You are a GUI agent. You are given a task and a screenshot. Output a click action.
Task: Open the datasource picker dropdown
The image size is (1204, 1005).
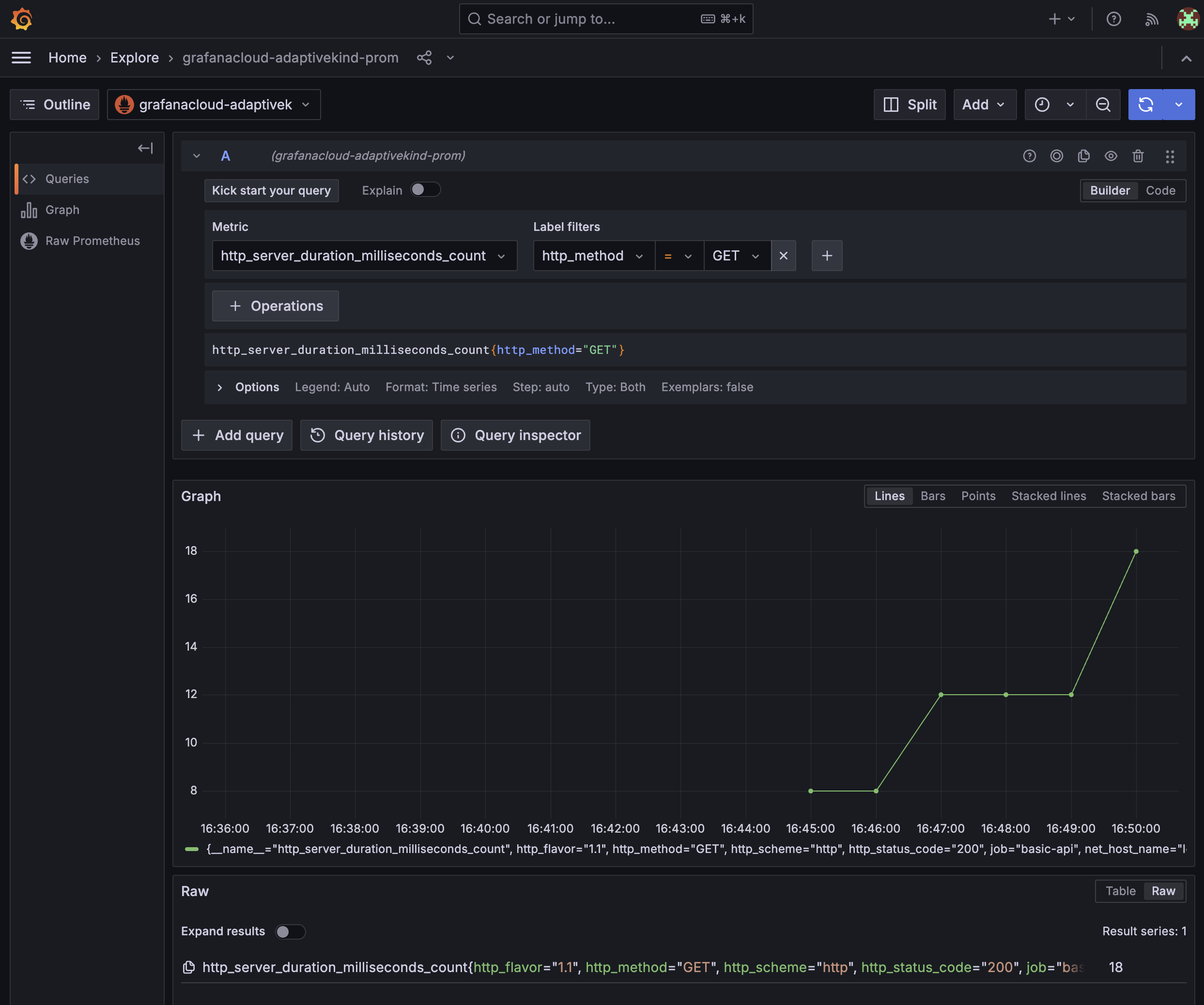(214, 104)
